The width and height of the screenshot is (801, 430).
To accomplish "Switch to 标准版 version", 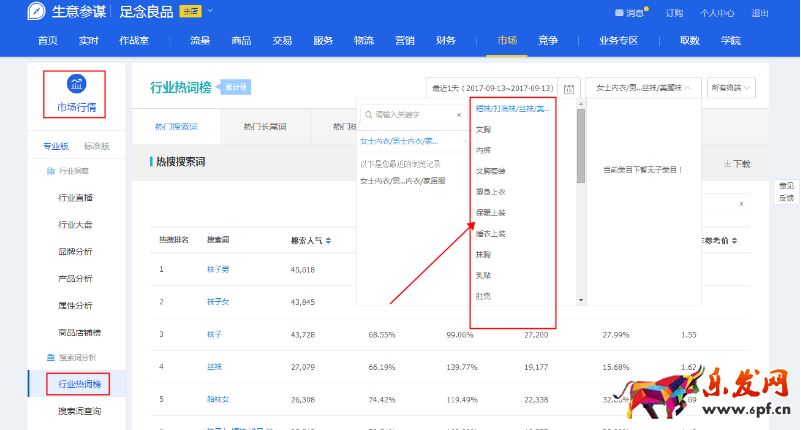I will 97,146.
